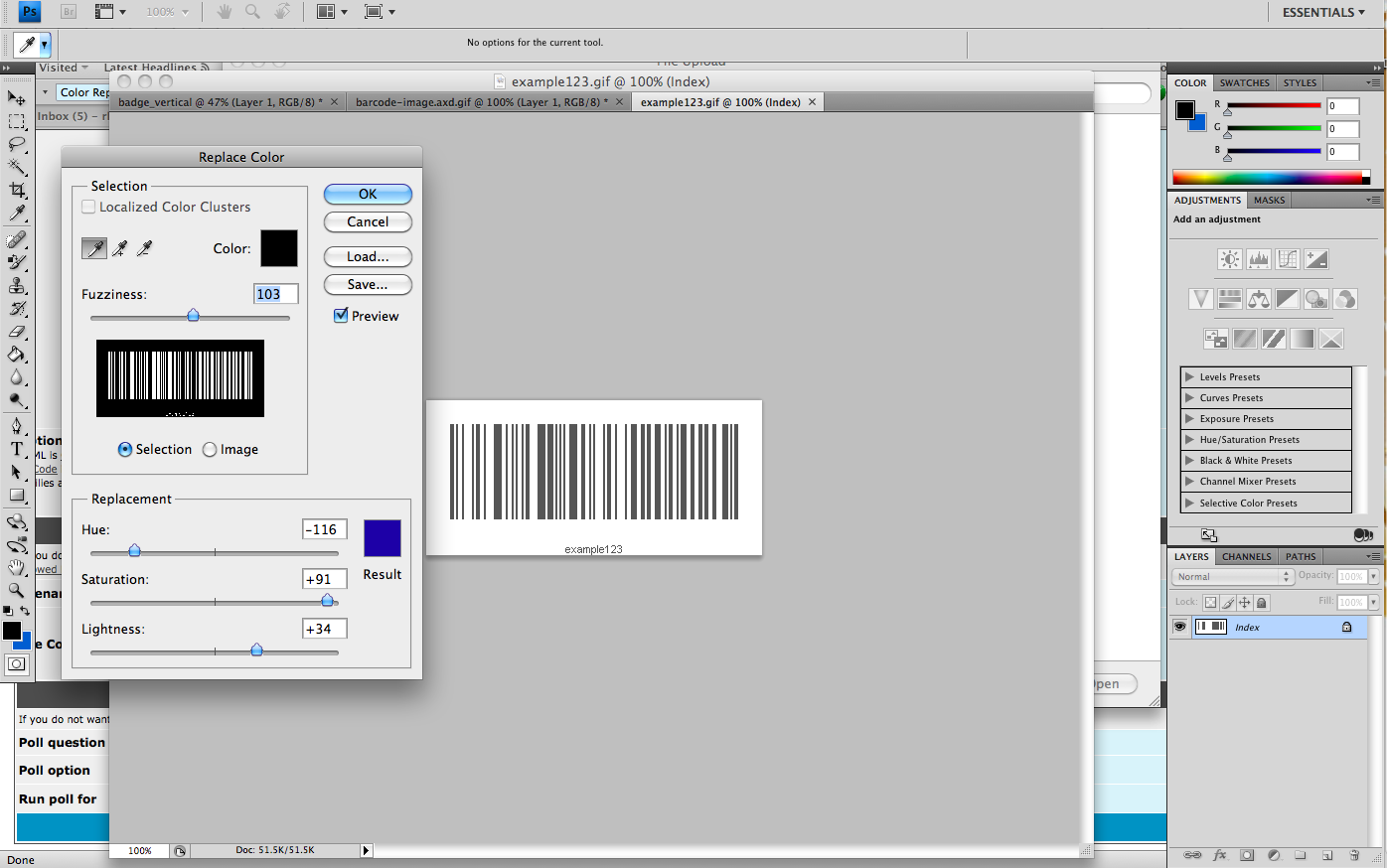
Task: Expand Levels Presets list
Action: (1189, 377)
